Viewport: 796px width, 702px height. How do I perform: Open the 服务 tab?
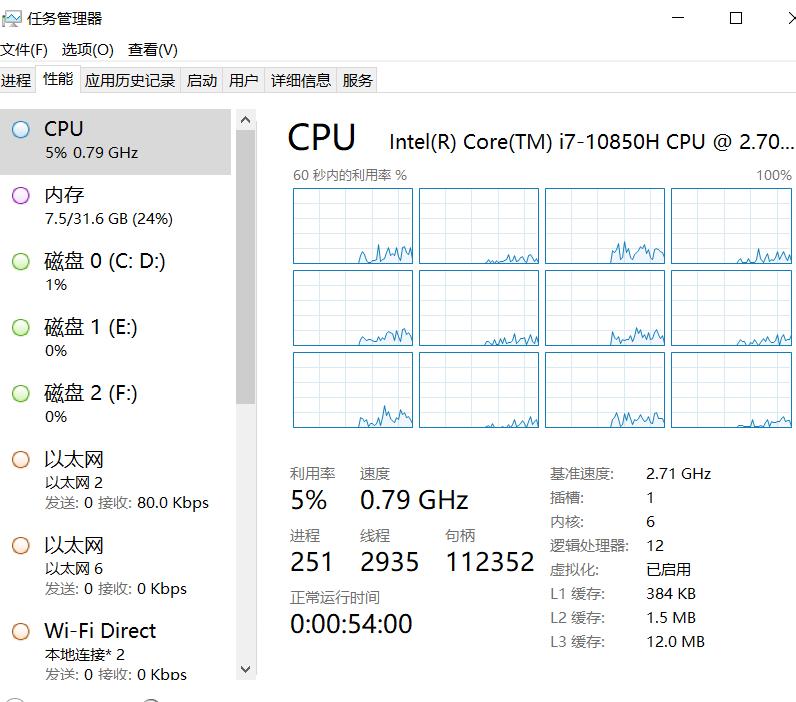[x=358, y=81]
